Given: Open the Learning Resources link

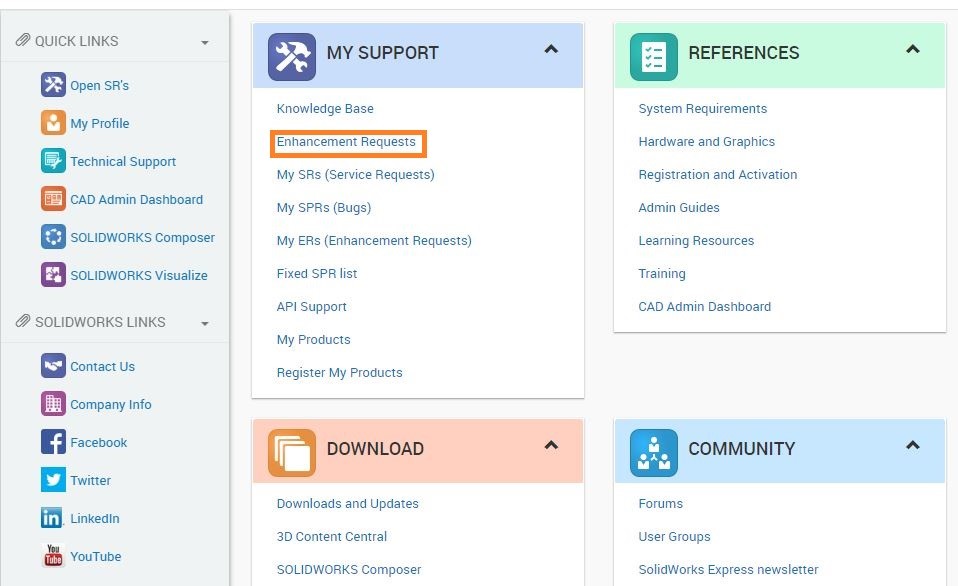Looking at the screenshot, I should click(x=696, y=241).
